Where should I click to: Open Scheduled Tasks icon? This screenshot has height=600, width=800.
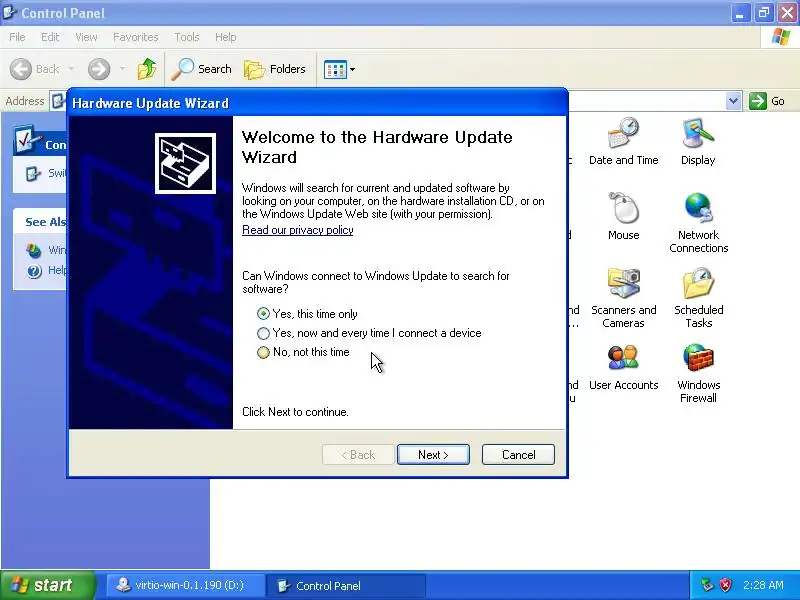coord(698,297)
